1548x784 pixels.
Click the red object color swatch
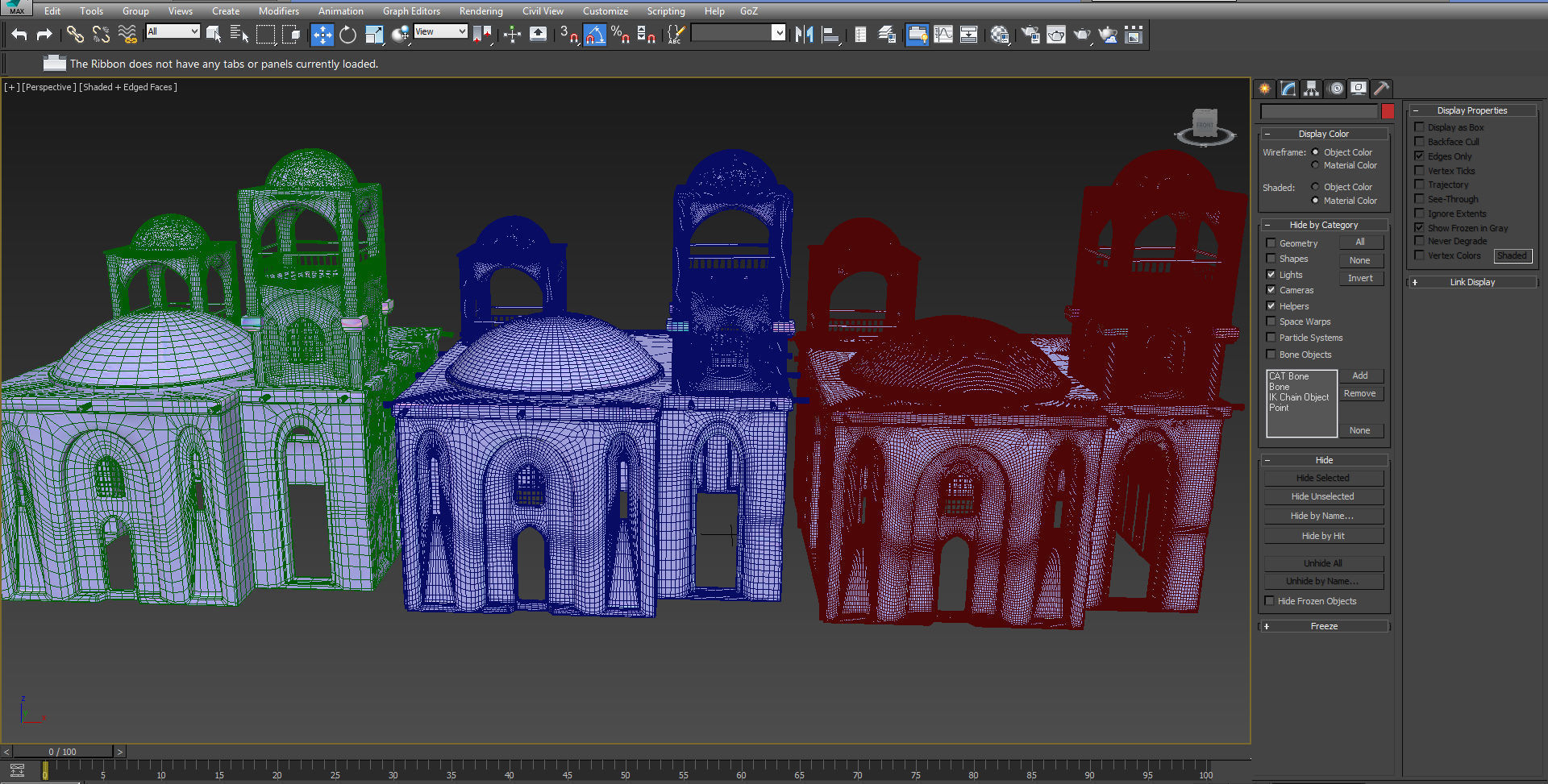point(1388,111)
